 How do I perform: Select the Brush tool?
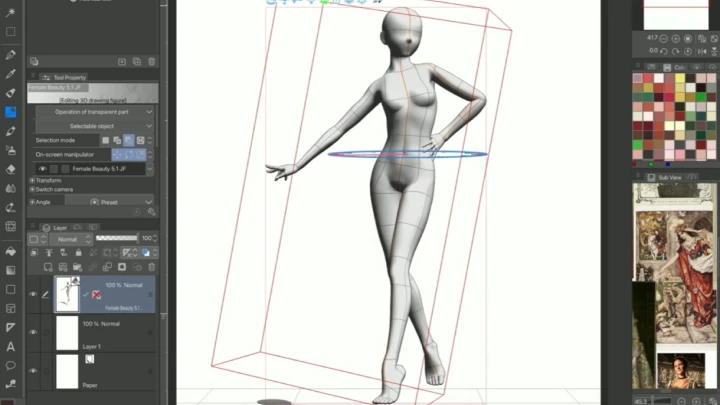11,93
